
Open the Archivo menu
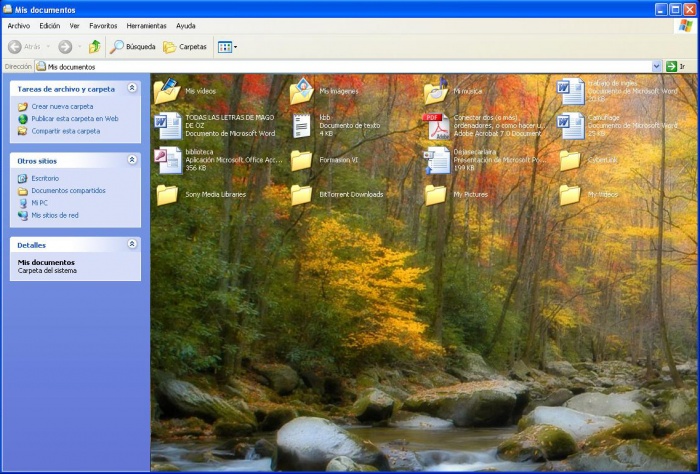[19, 26]
